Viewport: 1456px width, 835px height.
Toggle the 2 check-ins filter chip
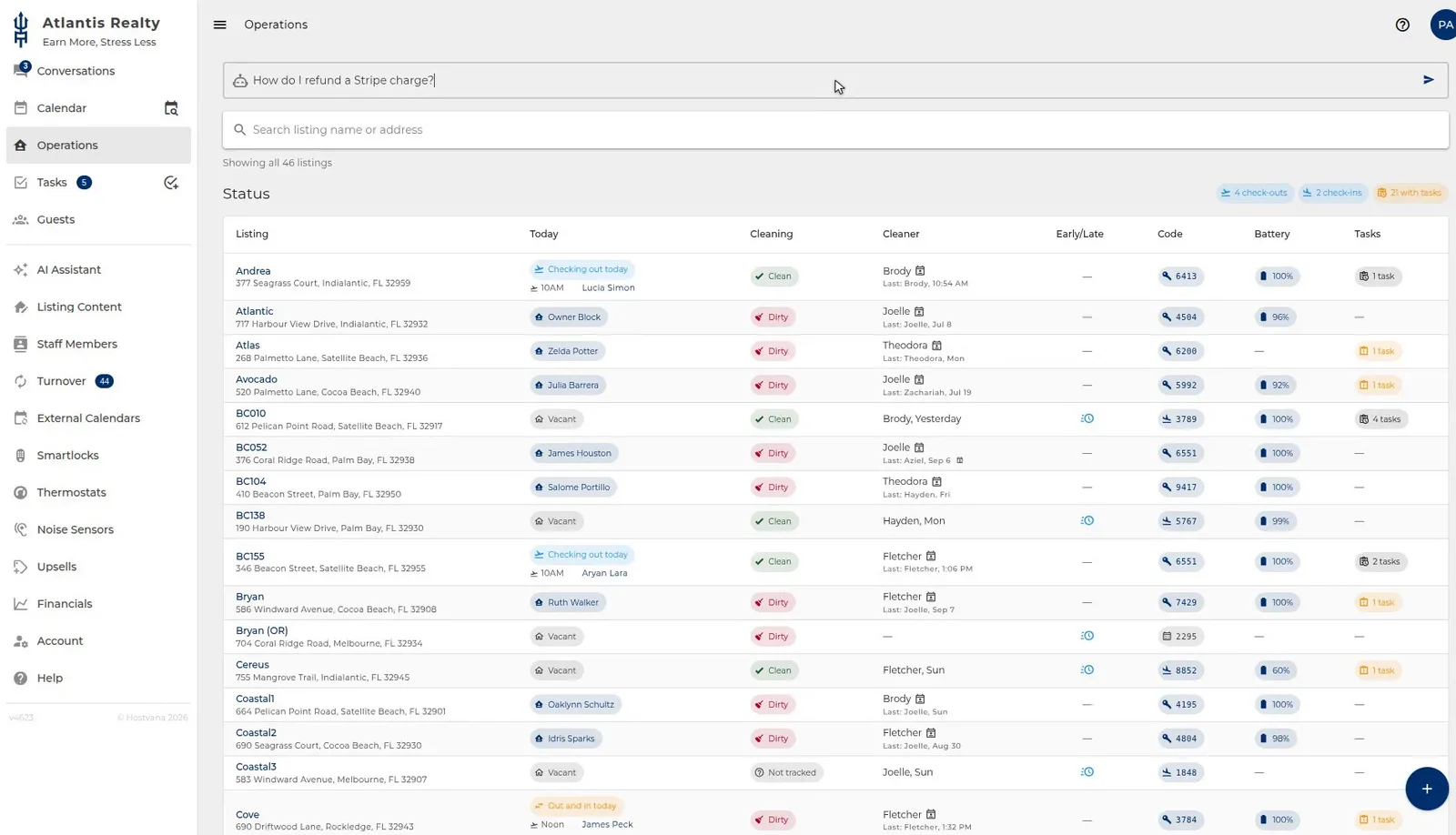pyautogui.click(x=1332, y=193)
